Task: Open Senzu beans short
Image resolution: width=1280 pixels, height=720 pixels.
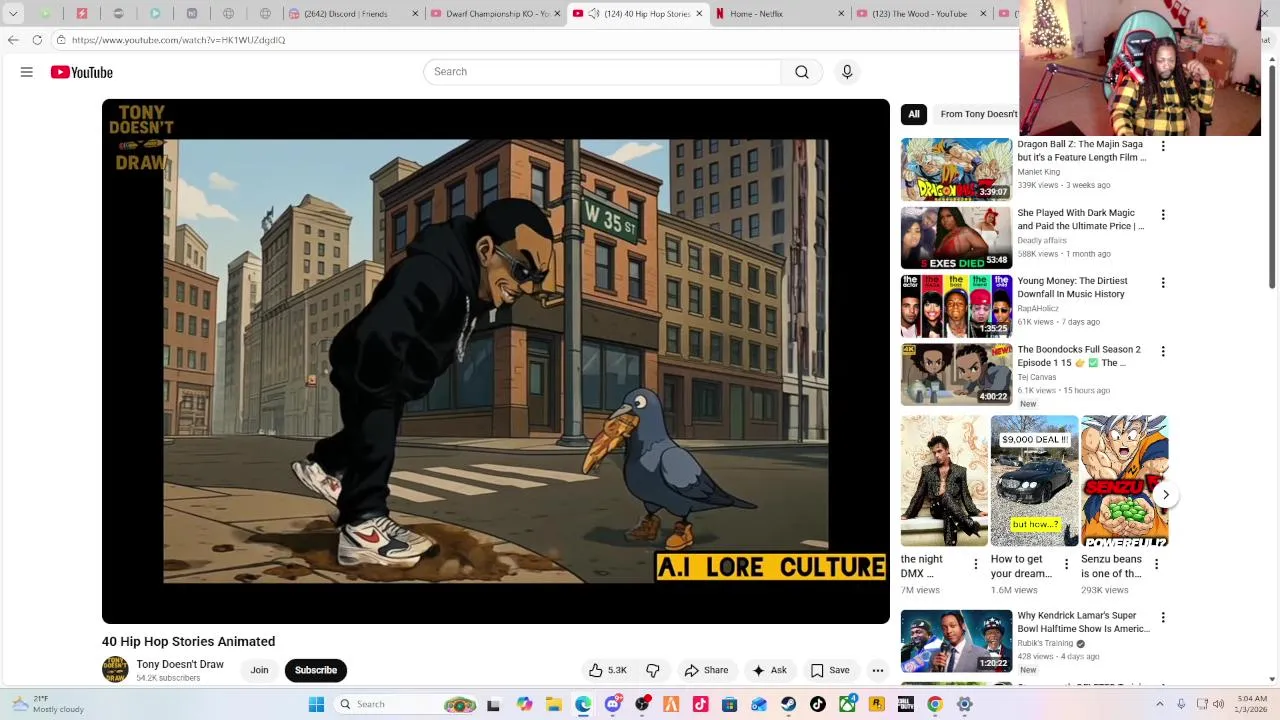Action: pyautogui.click(x=1124, y=481)
